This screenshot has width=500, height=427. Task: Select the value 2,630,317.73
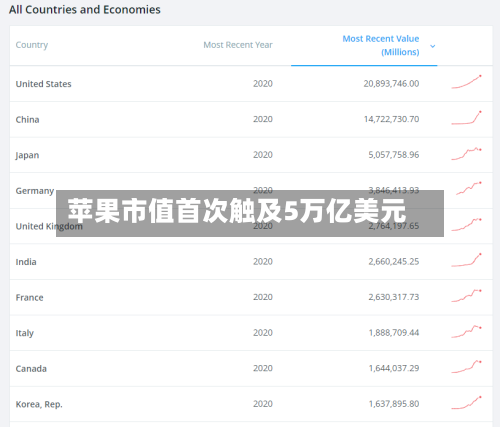[x=393, y=297]
